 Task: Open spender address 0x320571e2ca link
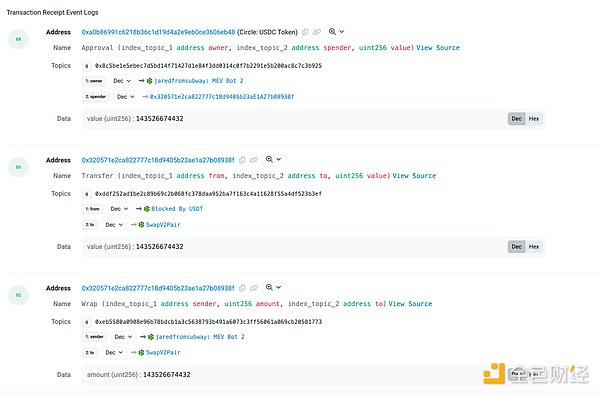coord(222,97)
